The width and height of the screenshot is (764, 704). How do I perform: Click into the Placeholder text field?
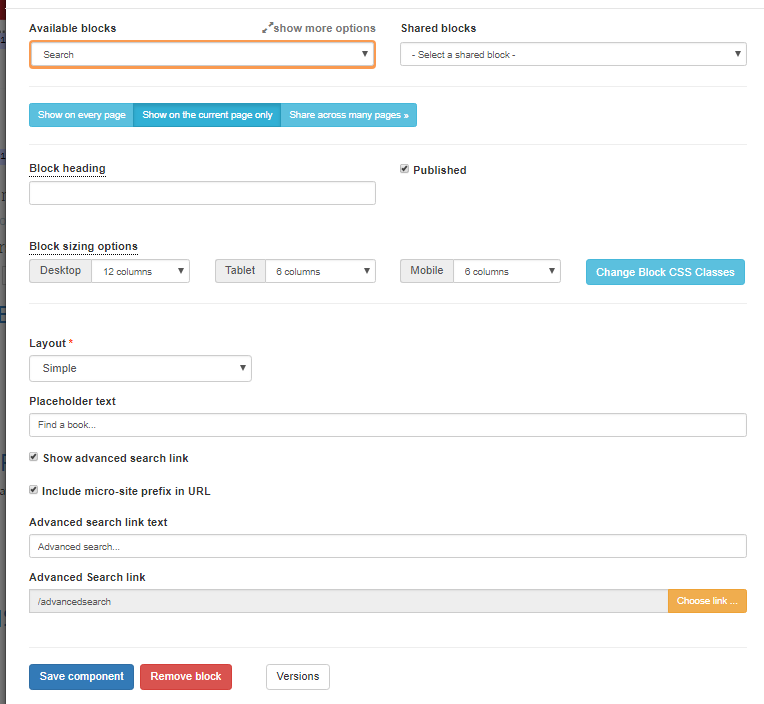[x=387, y=425]
